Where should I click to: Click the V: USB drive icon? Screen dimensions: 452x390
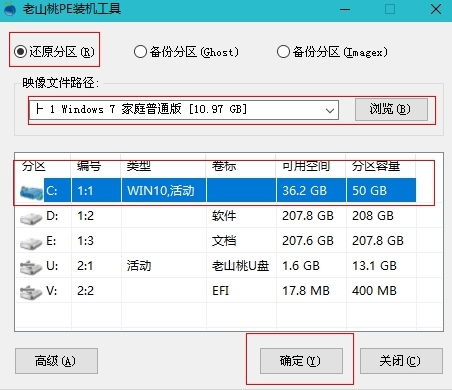pyautogui.click(x=31, y=292)
